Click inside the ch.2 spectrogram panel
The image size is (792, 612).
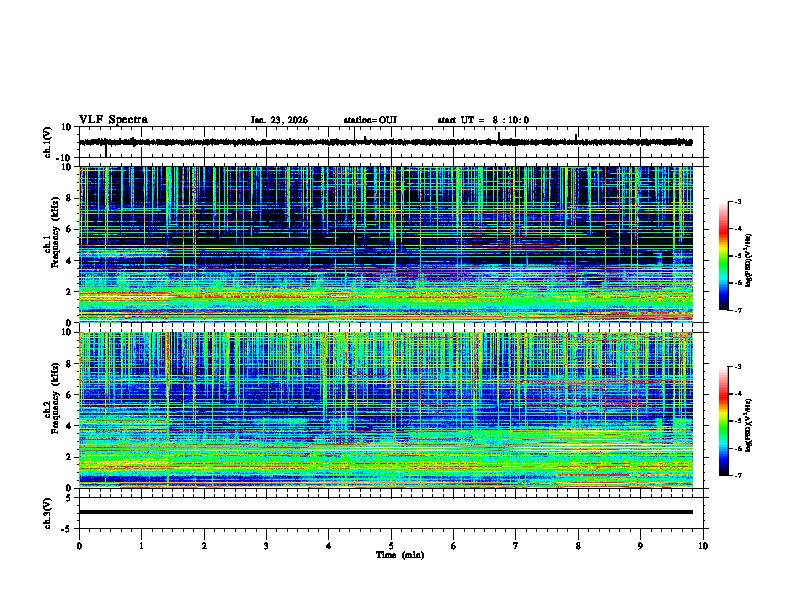[386, 410]
